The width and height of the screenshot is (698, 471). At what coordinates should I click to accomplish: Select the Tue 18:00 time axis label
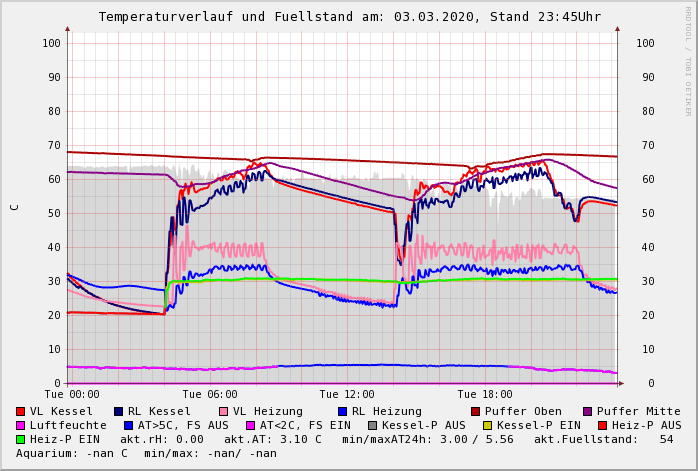pyautogui.click(x=484, y=395)
